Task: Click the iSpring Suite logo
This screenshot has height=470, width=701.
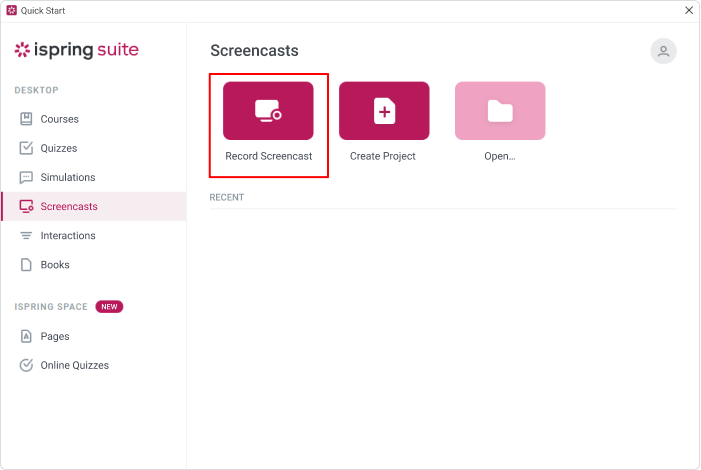Action: pos(76,50)
